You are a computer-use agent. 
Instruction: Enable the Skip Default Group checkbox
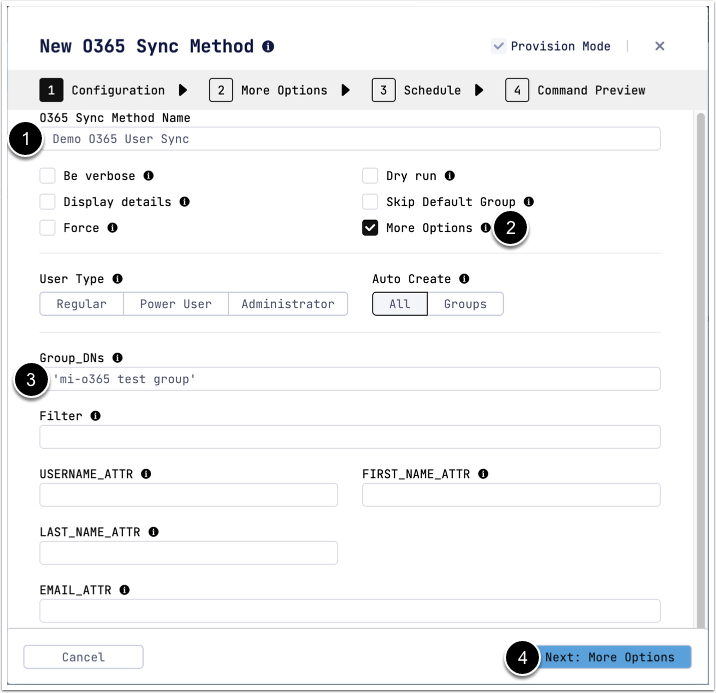[370, 202]
